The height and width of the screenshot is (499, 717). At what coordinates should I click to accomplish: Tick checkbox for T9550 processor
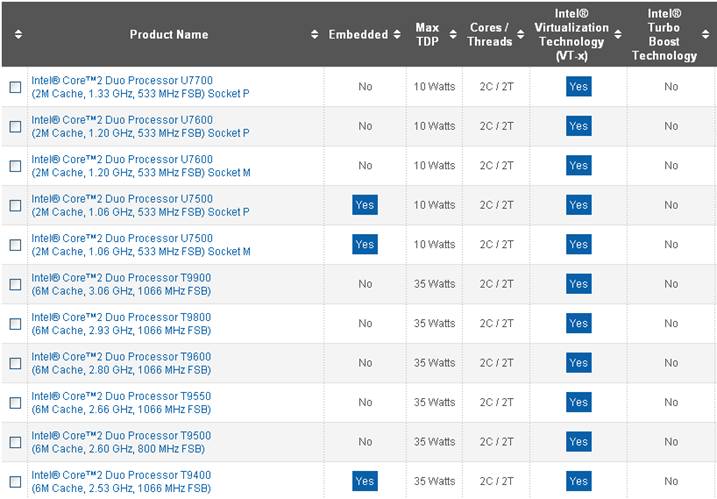[15, 402]
